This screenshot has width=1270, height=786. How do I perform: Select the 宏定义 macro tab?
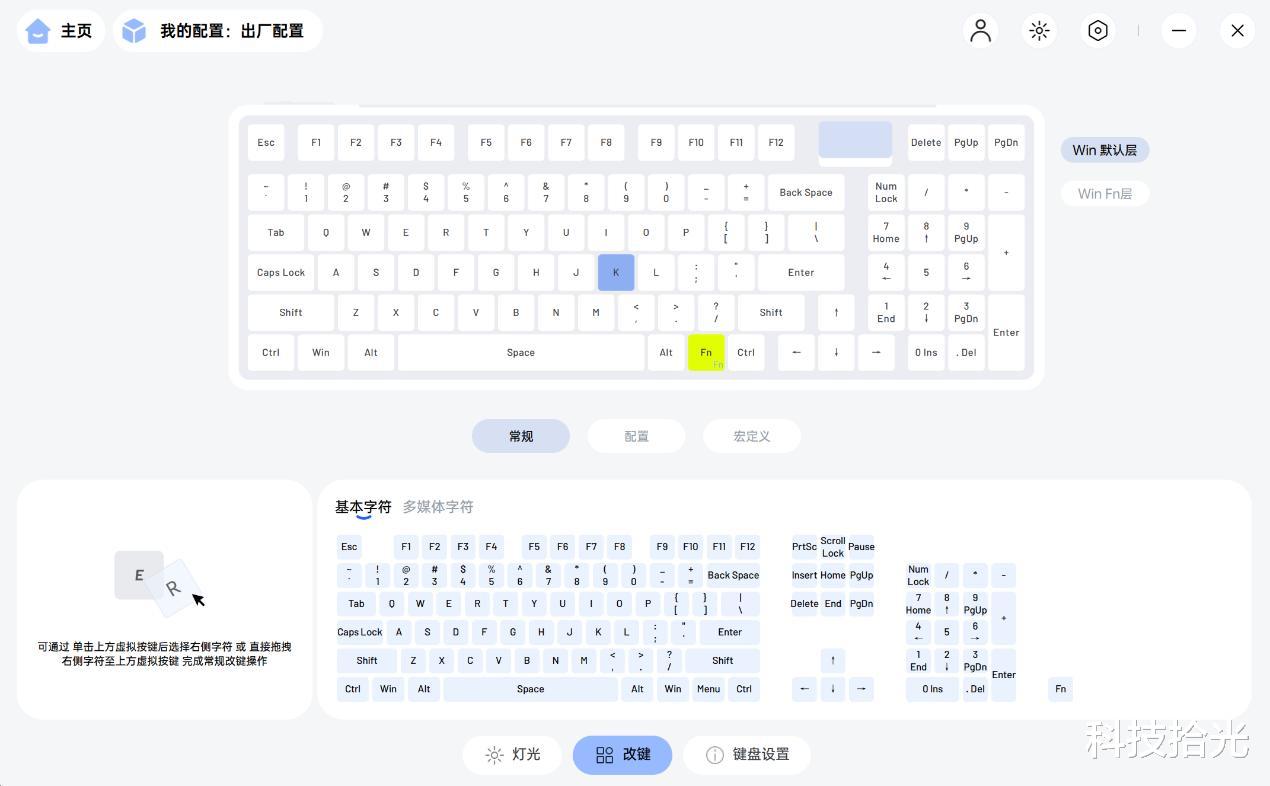pos(752,436)
